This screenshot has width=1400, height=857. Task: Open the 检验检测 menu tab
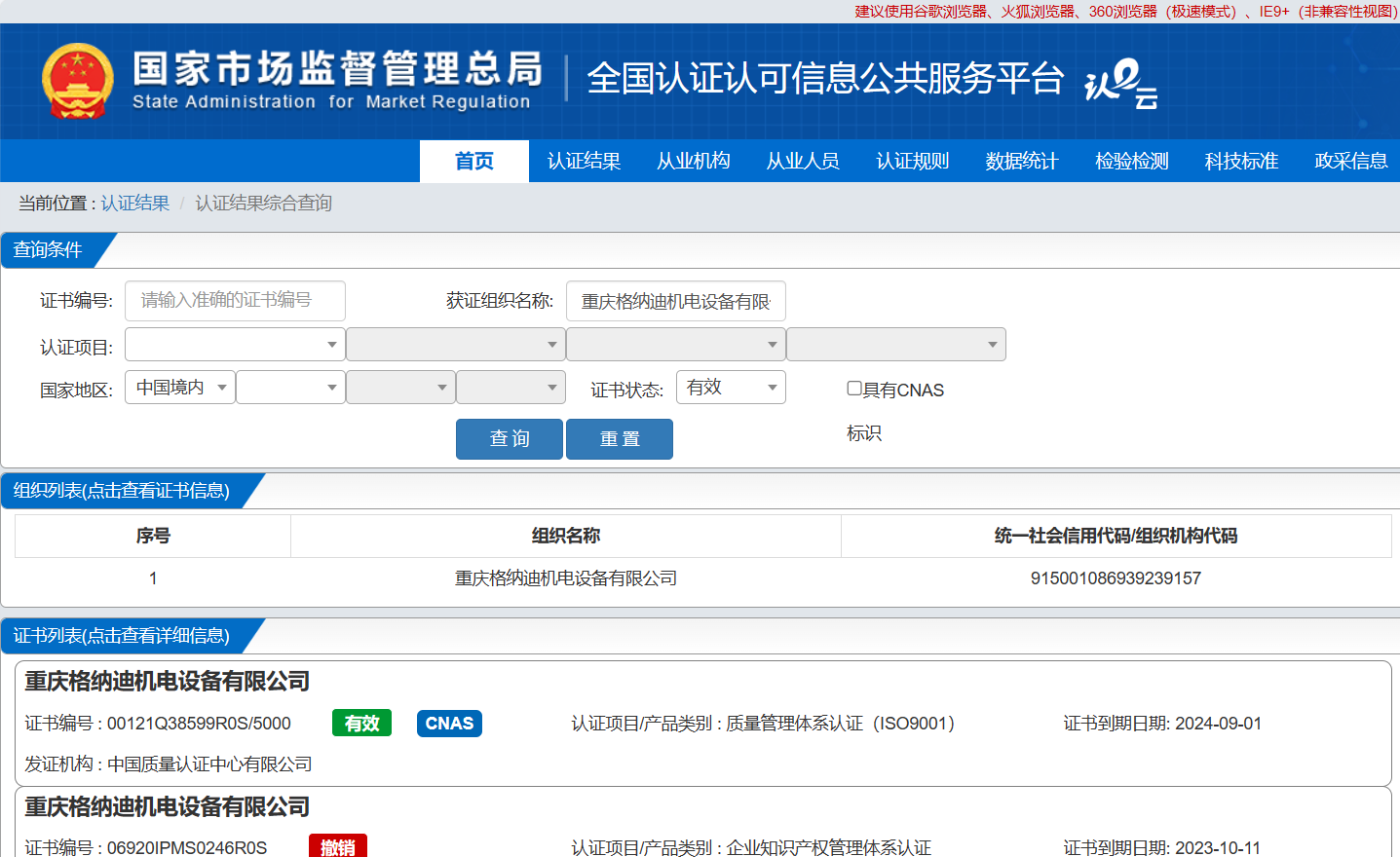[x=1132, y=161]
